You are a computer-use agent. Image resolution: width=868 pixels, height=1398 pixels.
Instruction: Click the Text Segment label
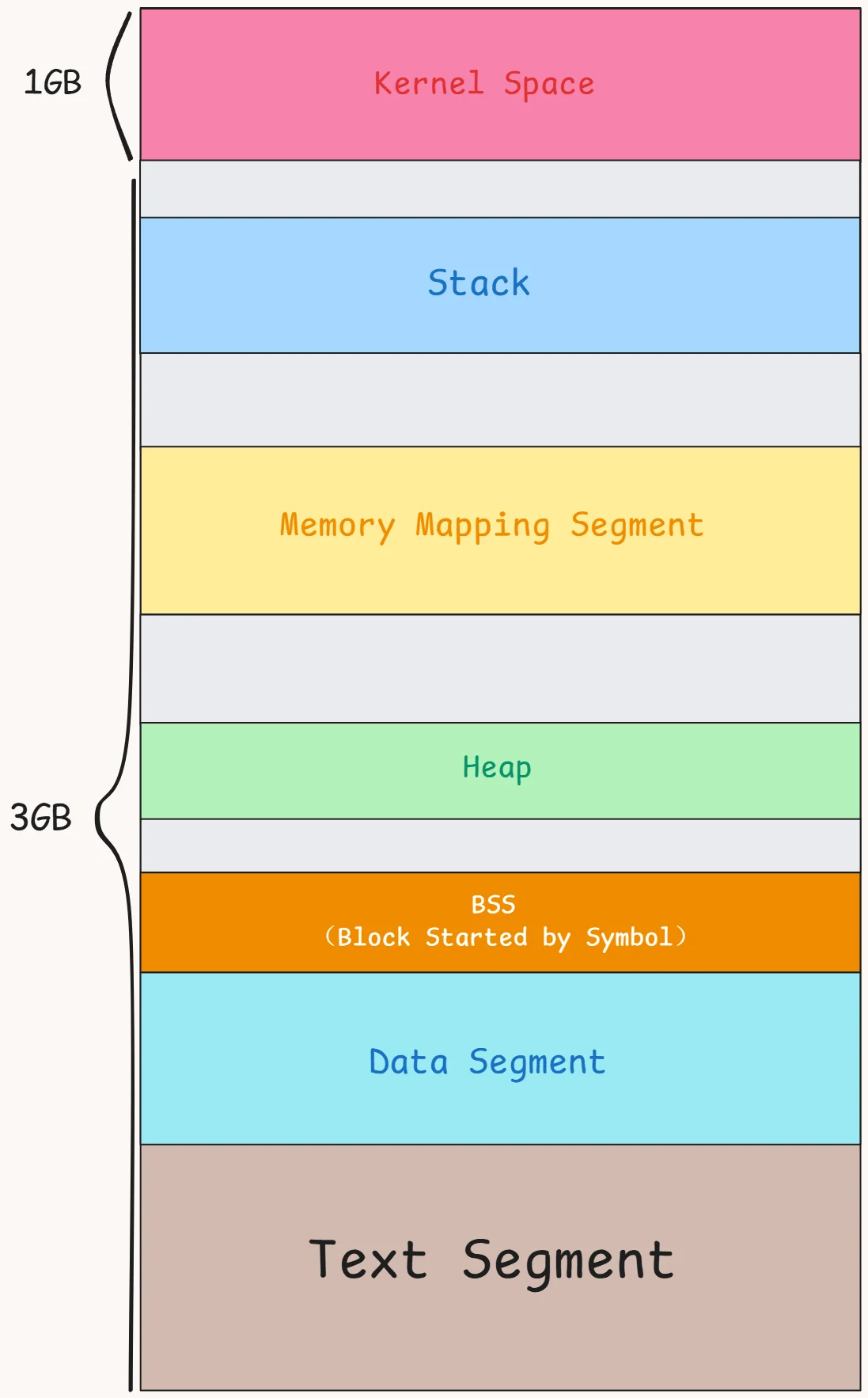(491, 1260)
